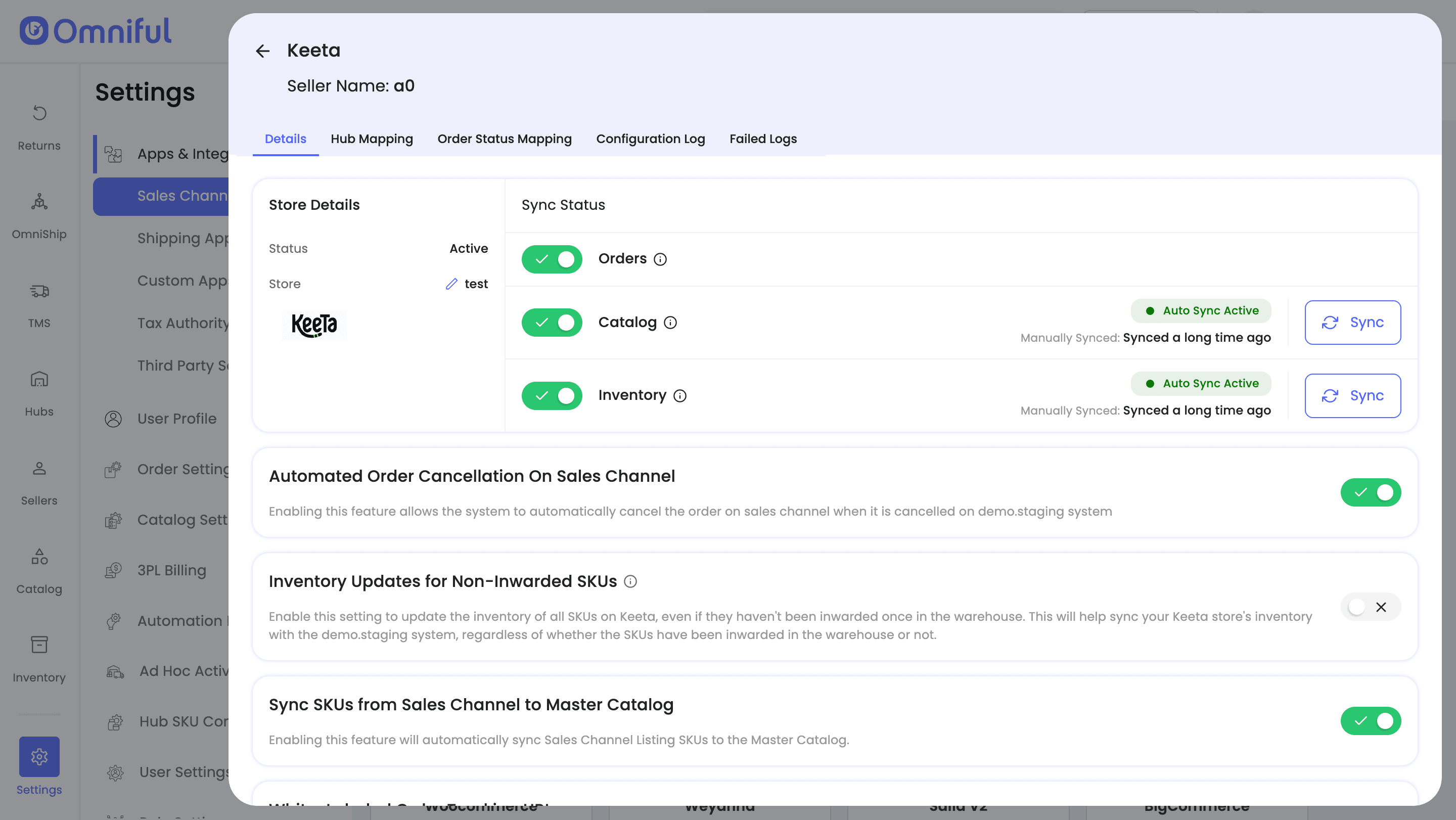Image resolution: width=1456 pixels, height=820 pixels.
Task: Click the pencil edit icon next to store name
Action: point(451,284)
